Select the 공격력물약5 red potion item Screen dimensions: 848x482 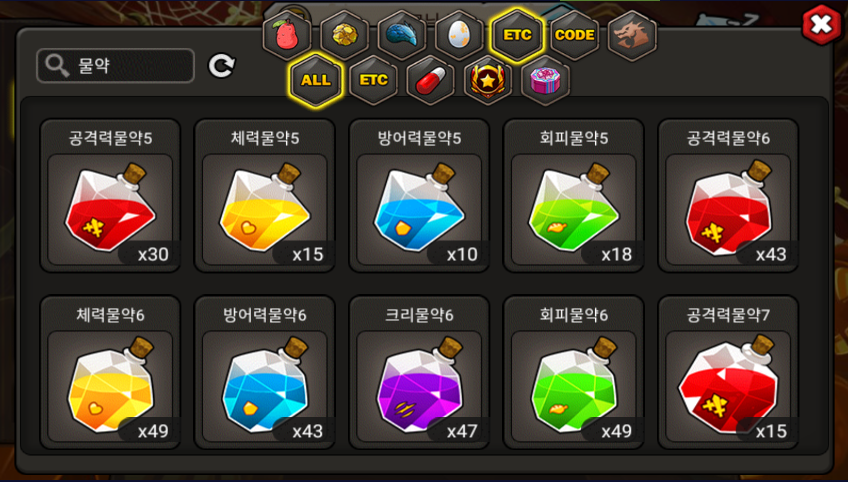coord(110,196)
